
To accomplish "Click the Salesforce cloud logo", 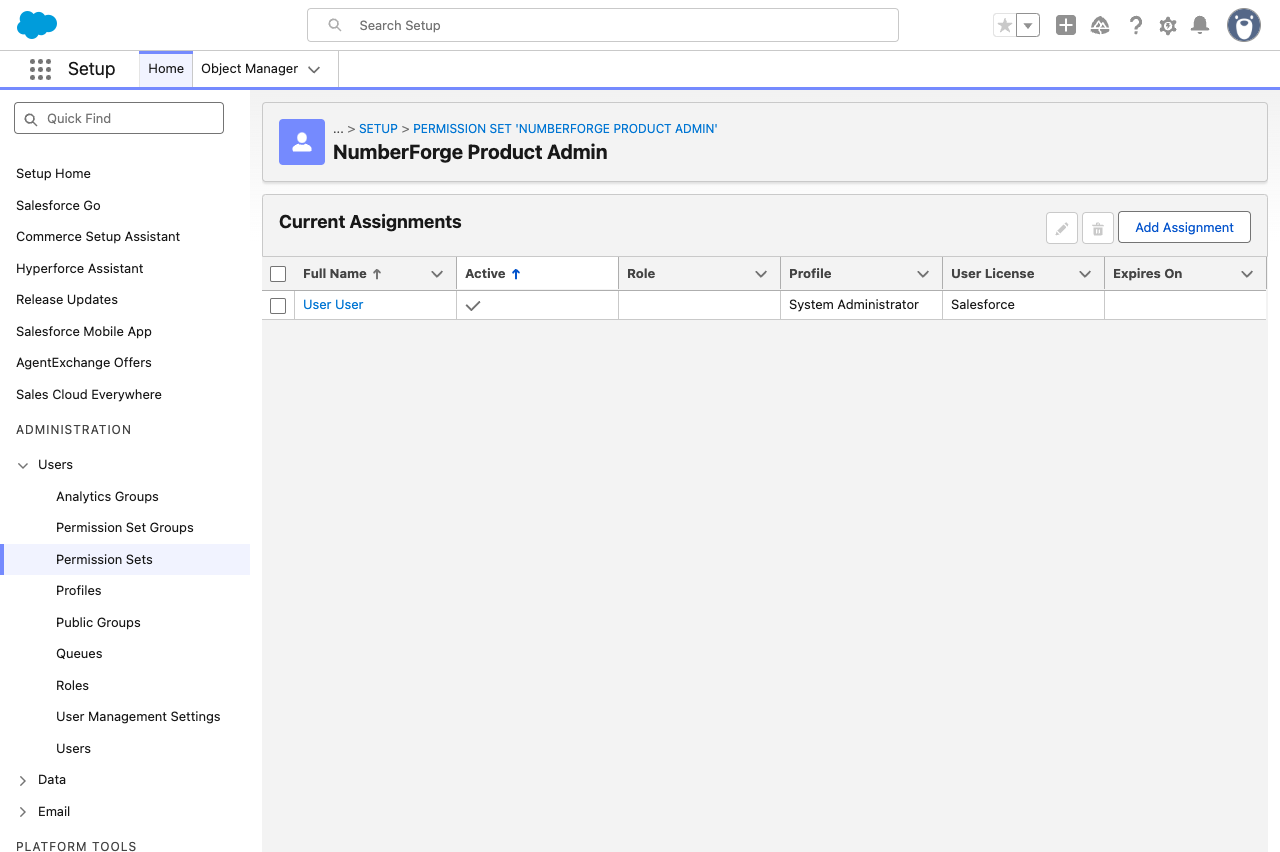I will (37, 25).
